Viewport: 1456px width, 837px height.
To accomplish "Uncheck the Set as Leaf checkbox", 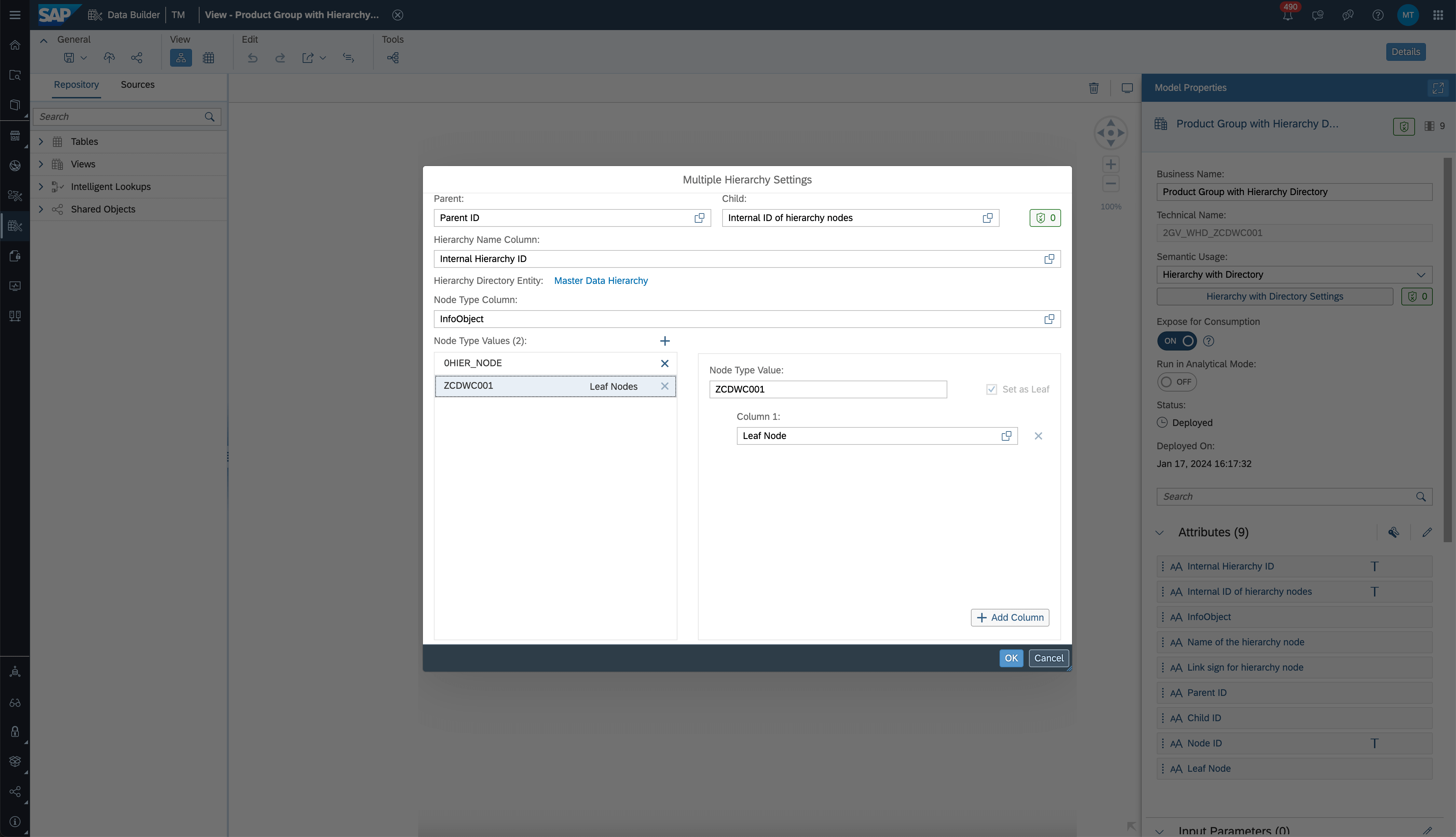I will (x=991, y=389).
